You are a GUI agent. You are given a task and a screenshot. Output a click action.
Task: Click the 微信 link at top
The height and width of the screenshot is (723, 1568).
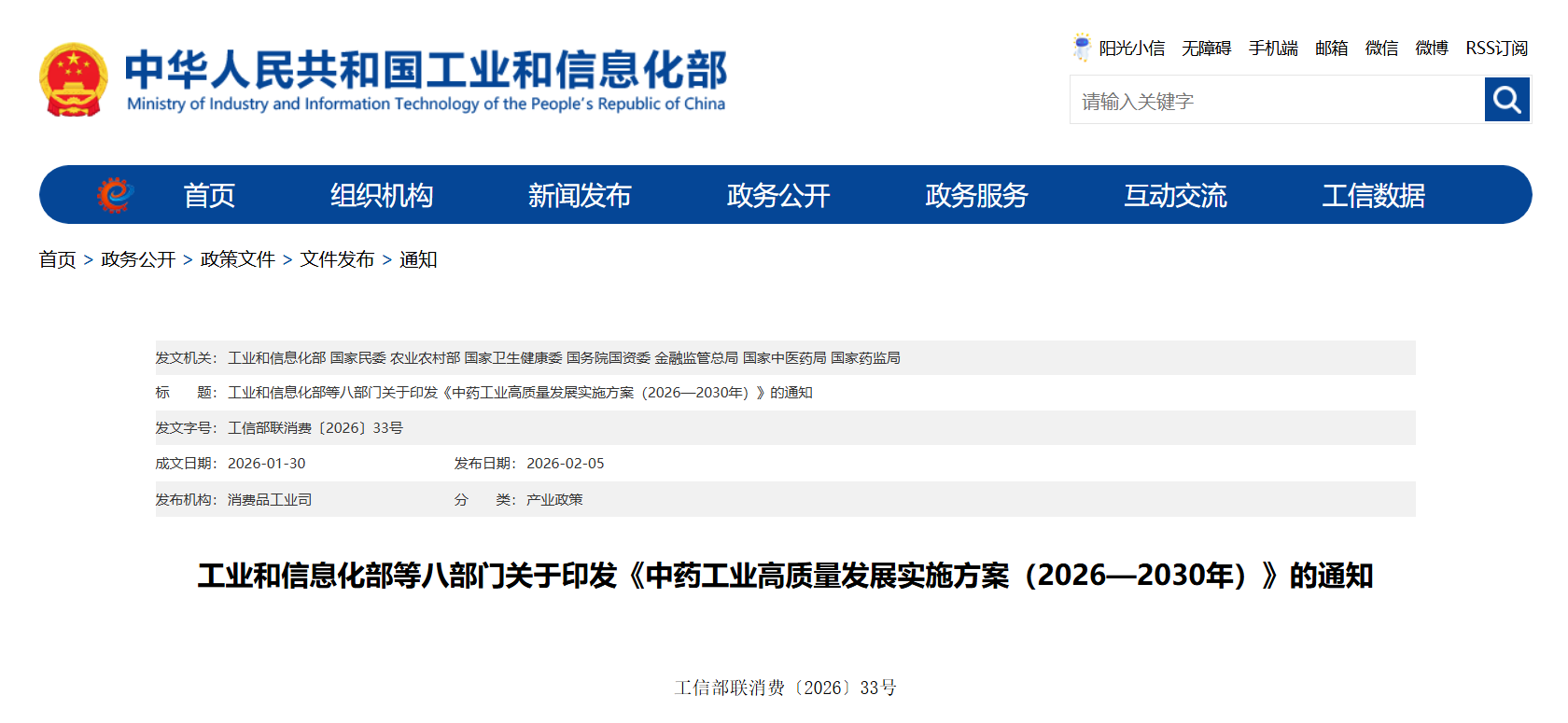coord(1381,49)
